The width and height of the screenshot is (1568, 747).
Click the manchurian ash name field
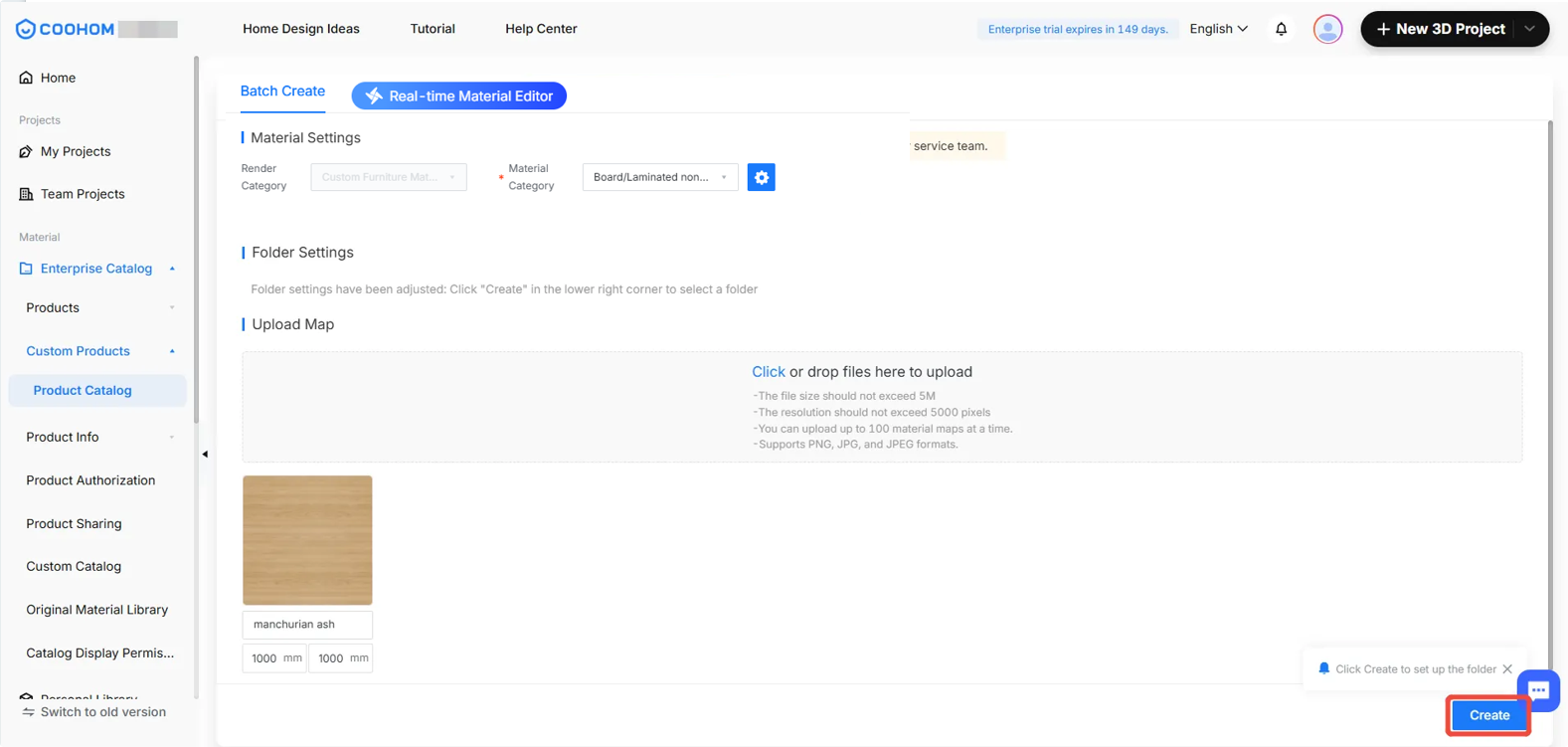tap(307, 625)
